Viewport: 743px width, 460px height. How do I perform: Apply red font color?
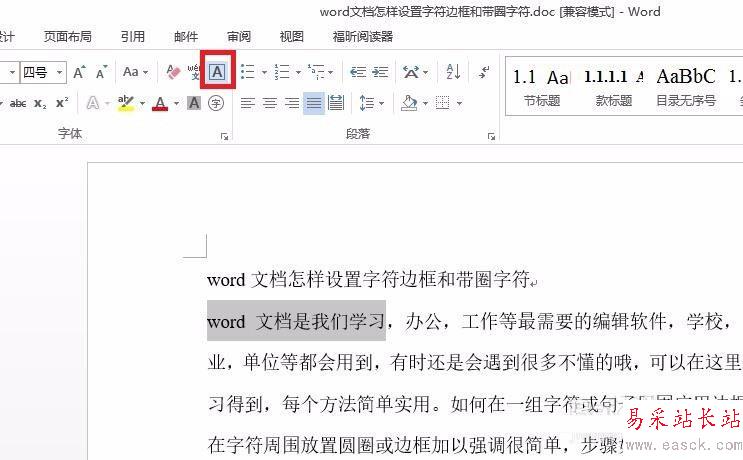tap(160, 103)
